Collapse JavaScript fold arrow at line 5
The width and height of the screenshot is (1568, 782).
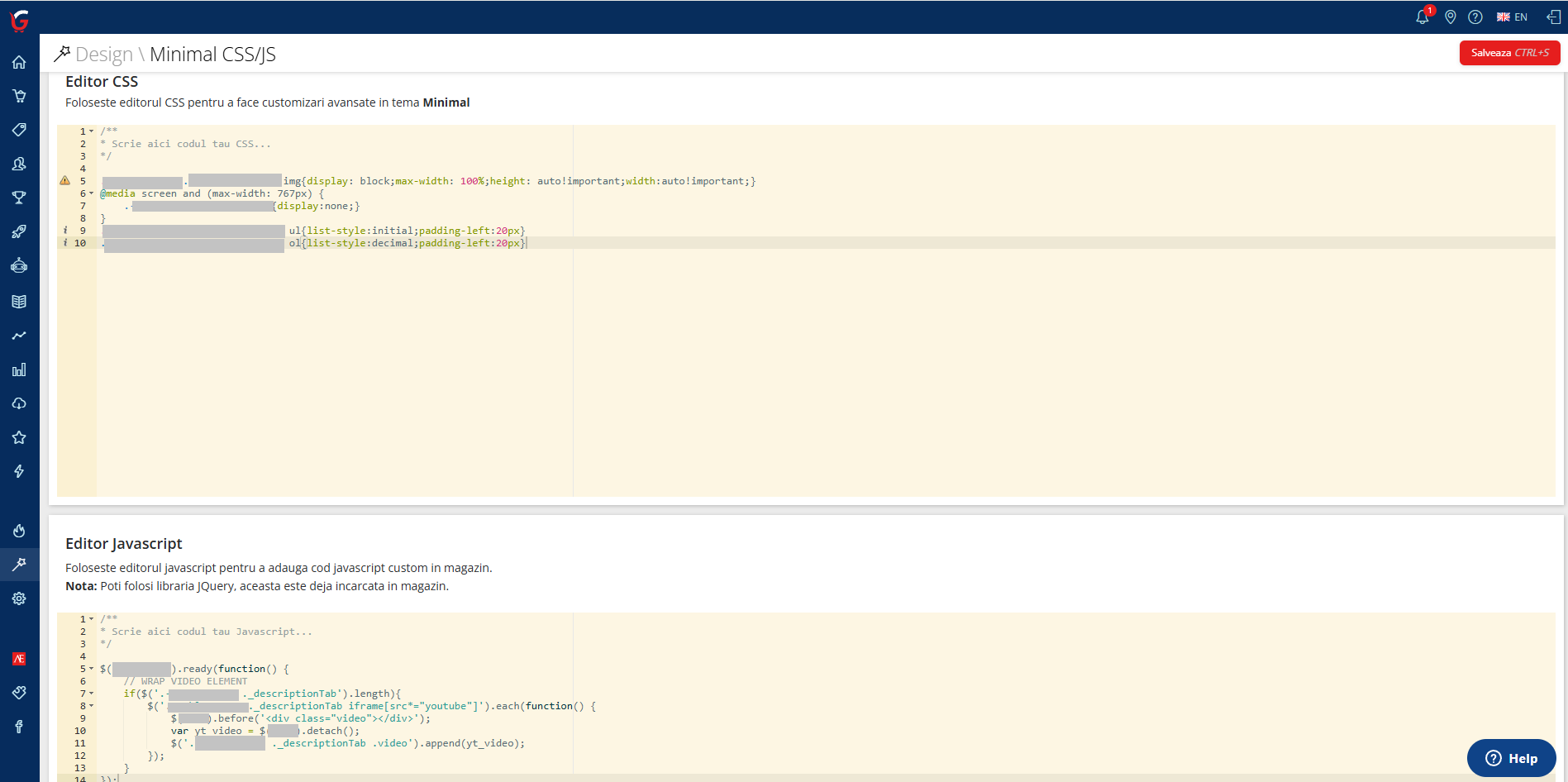(92, 669)
